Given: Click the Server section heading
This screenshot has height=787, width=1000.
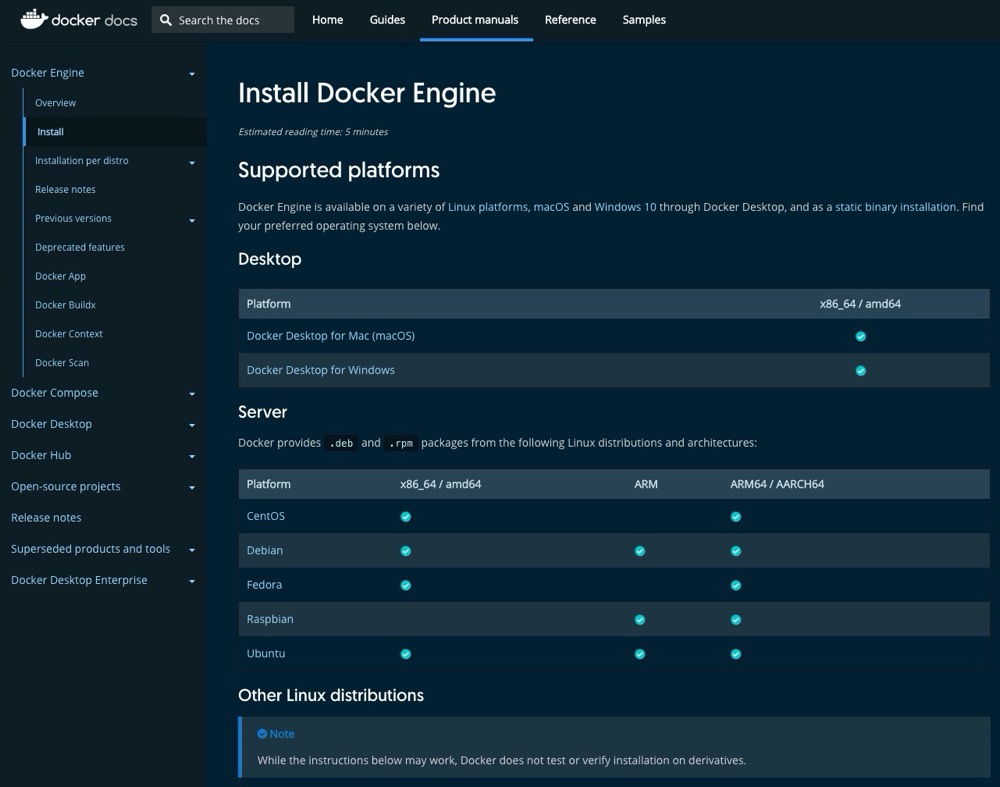Looking at the screenshot, I should pos(263,413).
